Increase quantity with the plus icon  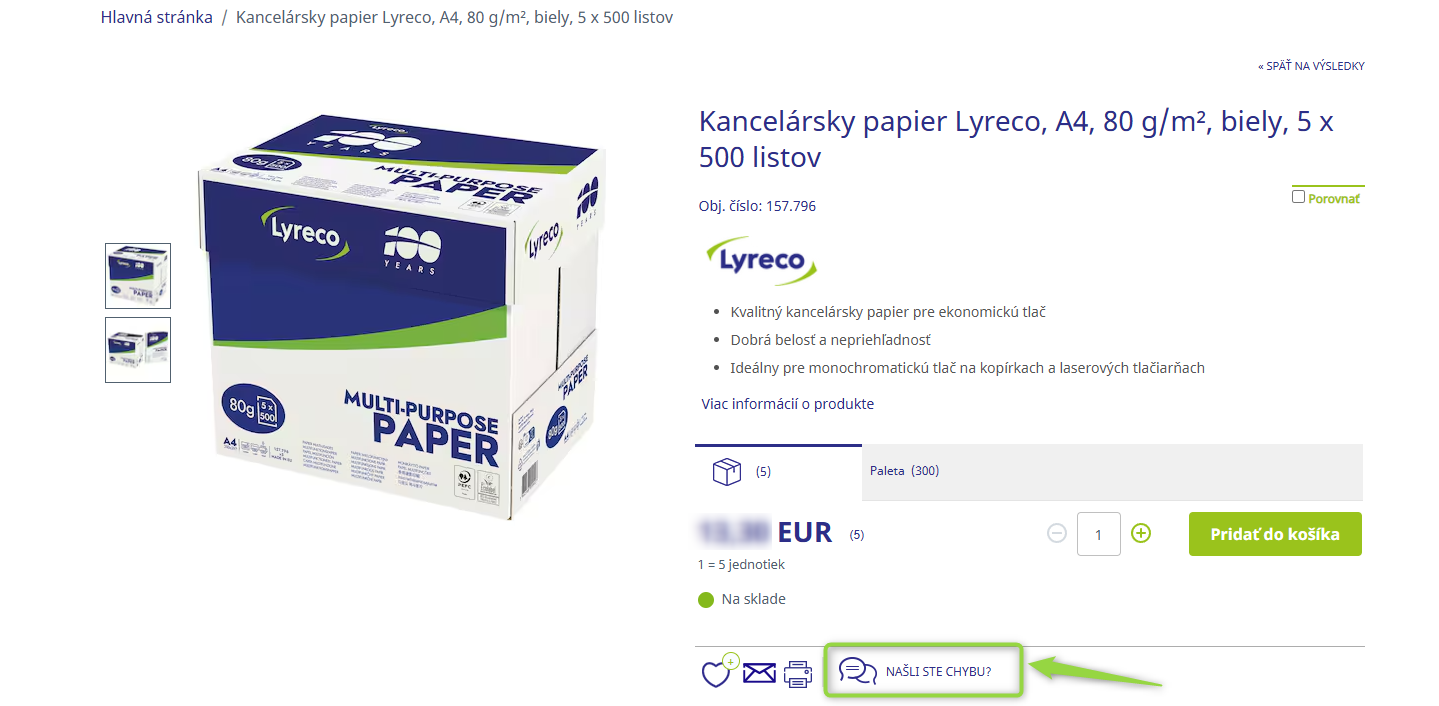[x=1141, y=533]
